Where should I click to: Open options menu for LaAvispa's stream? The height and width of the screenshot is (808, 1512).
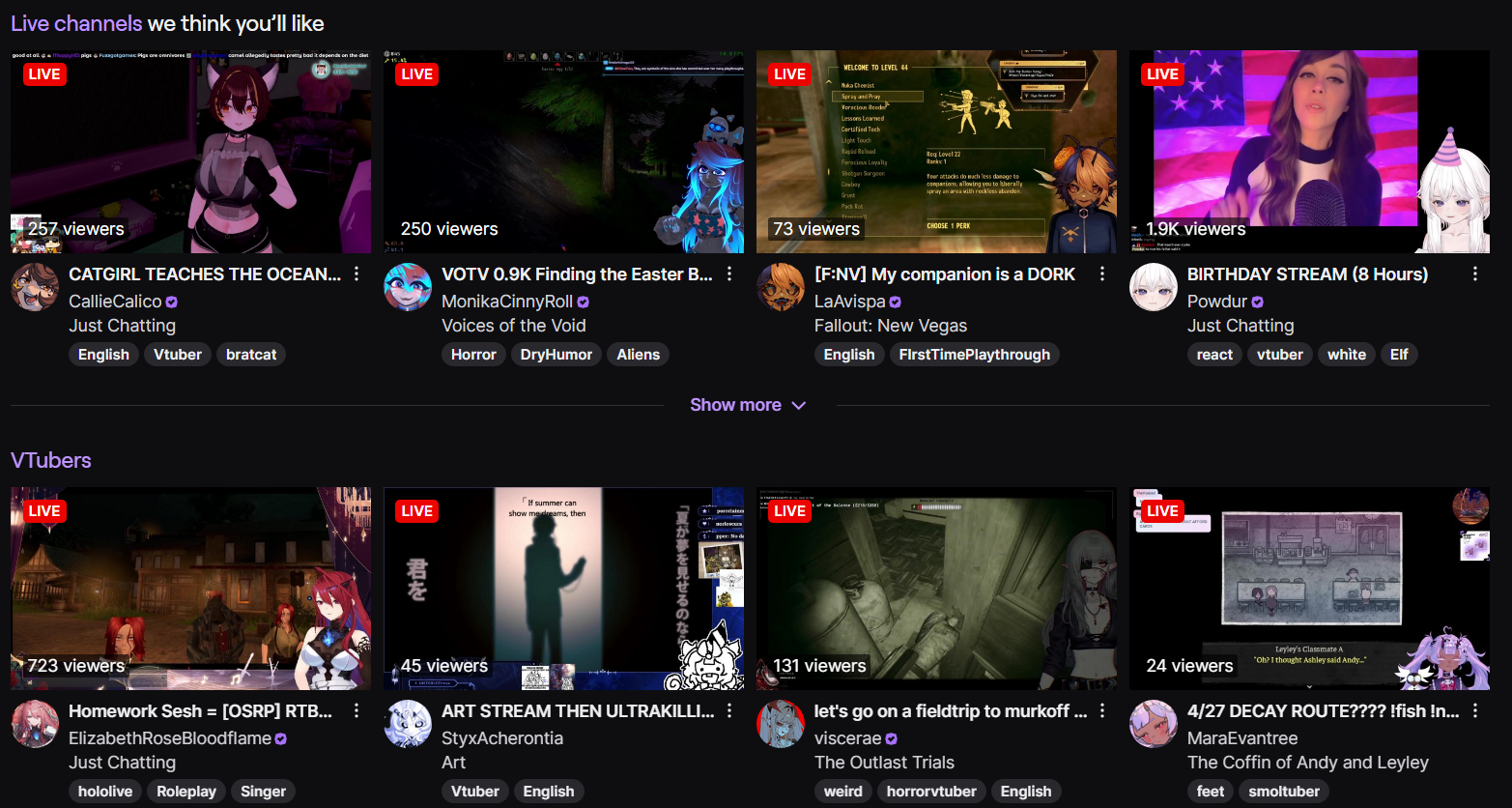click(x=1102, y=274)
